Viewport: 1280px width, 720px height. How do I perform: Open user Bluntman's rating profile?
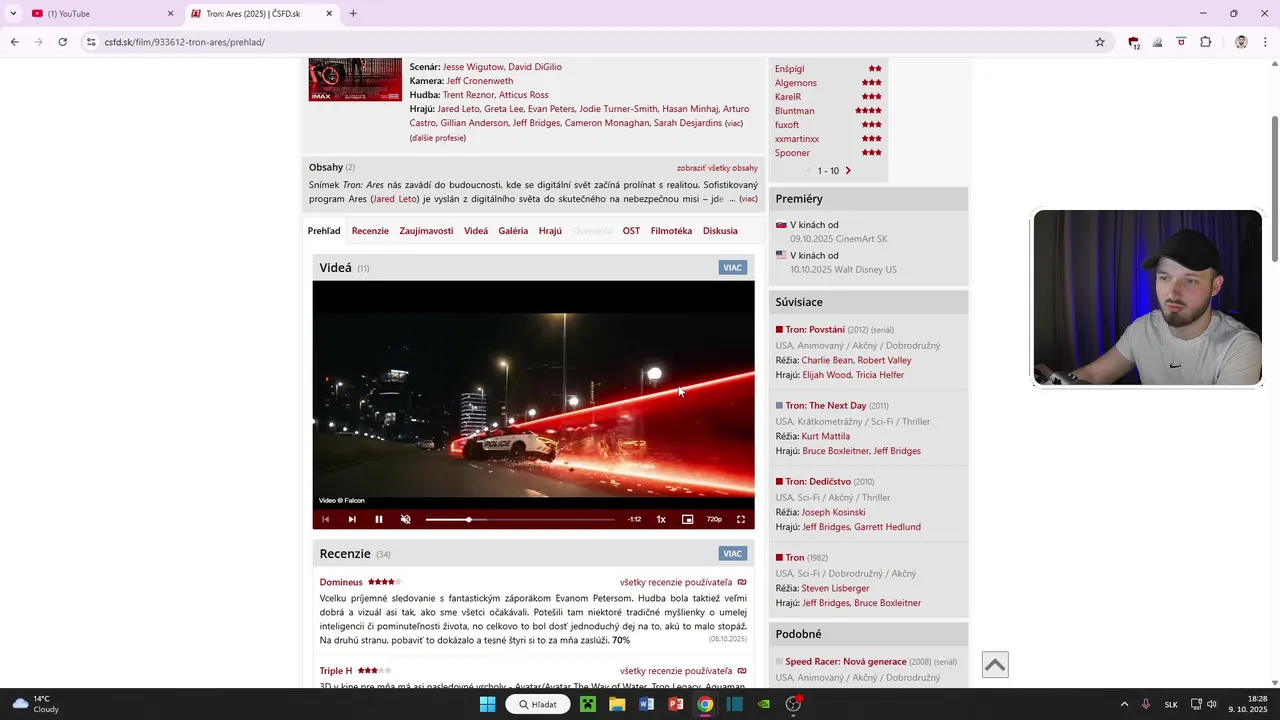pyautogui.click(x=795, y=111)
